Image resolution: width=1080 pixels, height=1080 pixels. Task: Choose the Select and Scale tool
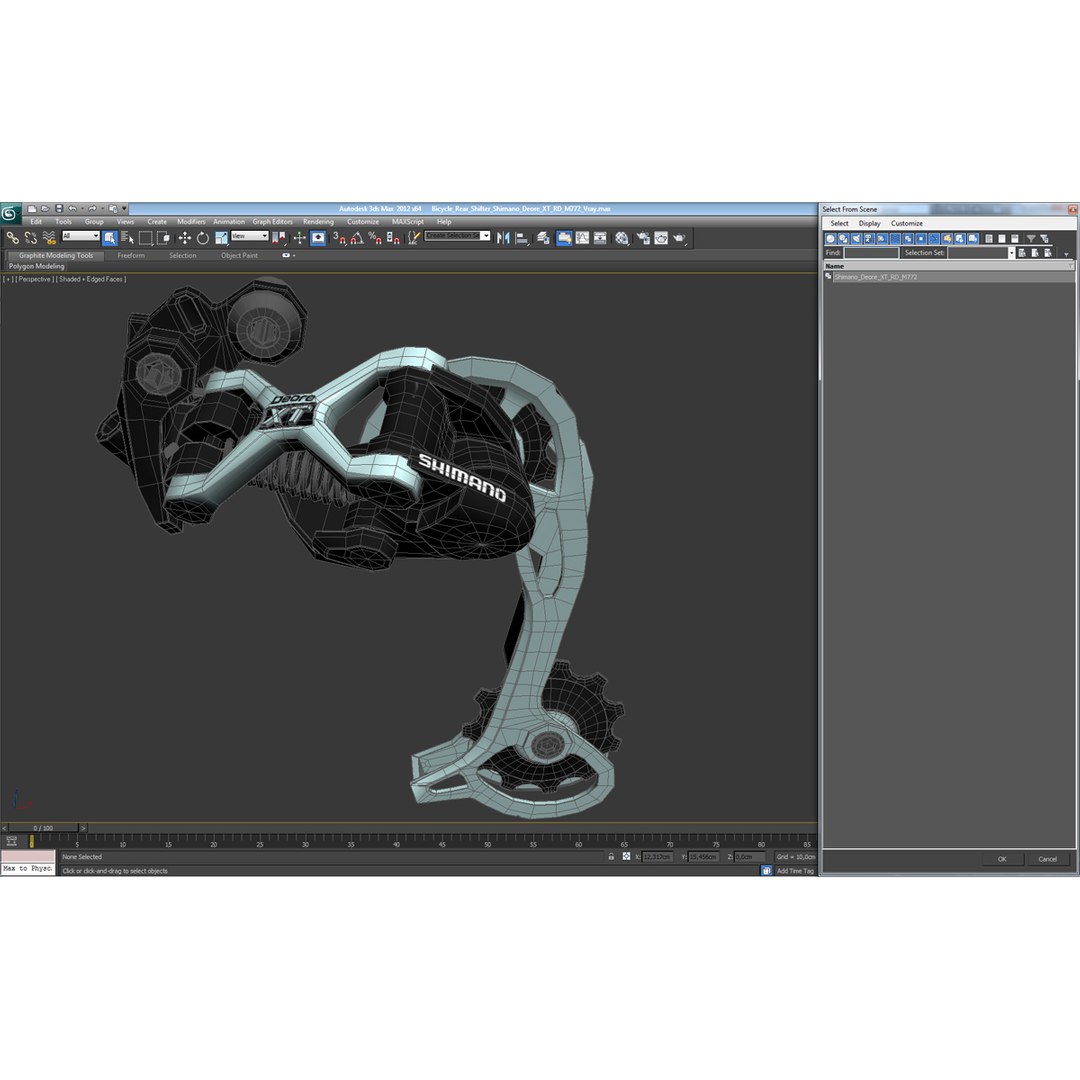click(x=221, y=238)
